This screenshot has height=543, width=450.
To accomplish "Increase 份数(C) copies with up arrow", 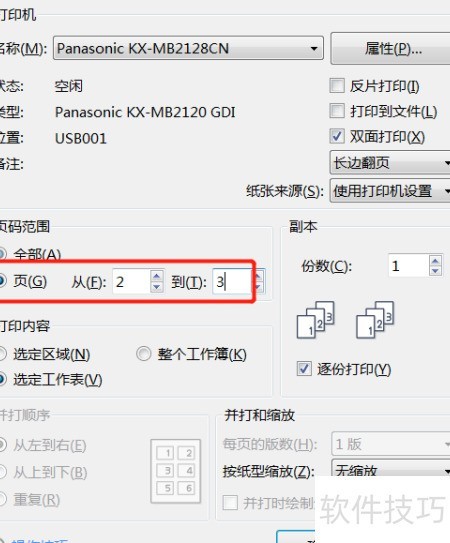I will [x=435, y=260].
